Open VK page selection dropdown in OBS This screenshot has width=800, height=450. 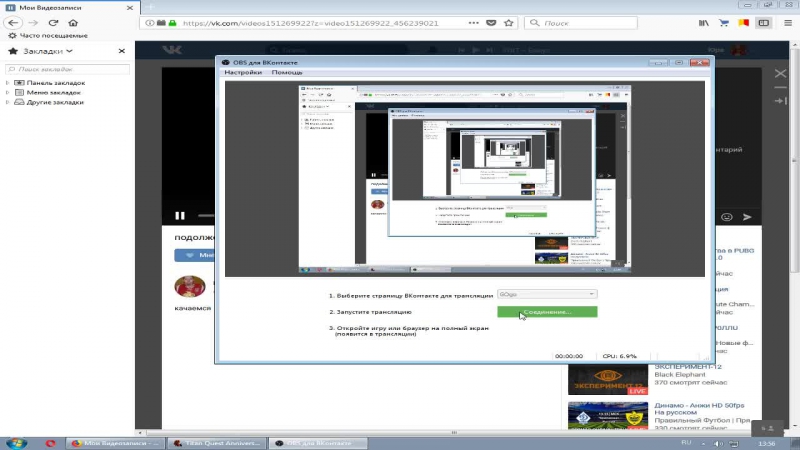[x=547, y=294]
